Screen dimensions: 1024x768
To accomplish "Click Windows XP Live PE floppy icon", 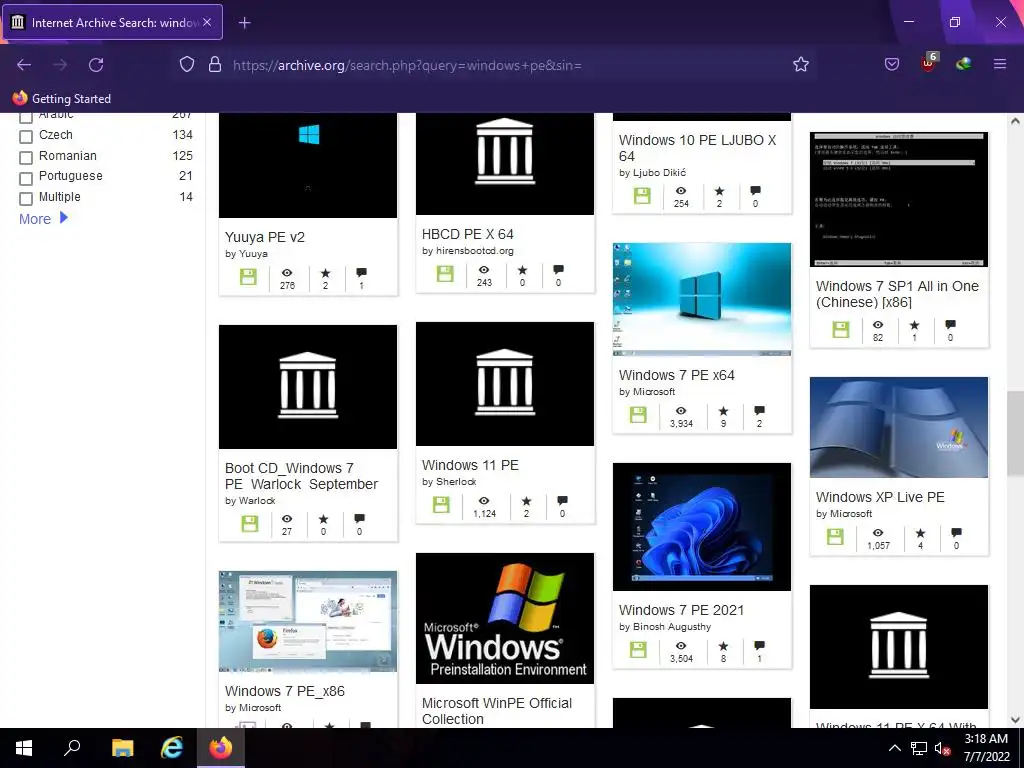I will pyautogui.click(x=835, y=537).
